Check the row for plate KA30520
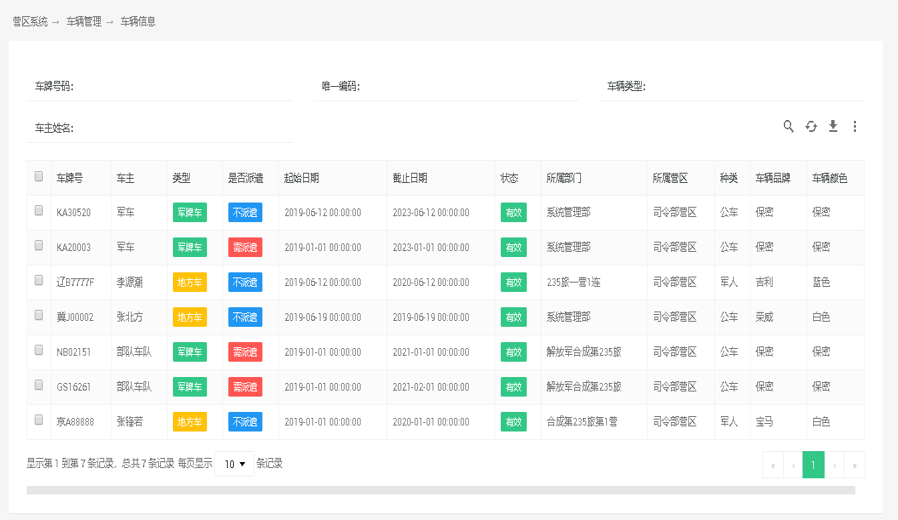 click(x=39, y=211)
